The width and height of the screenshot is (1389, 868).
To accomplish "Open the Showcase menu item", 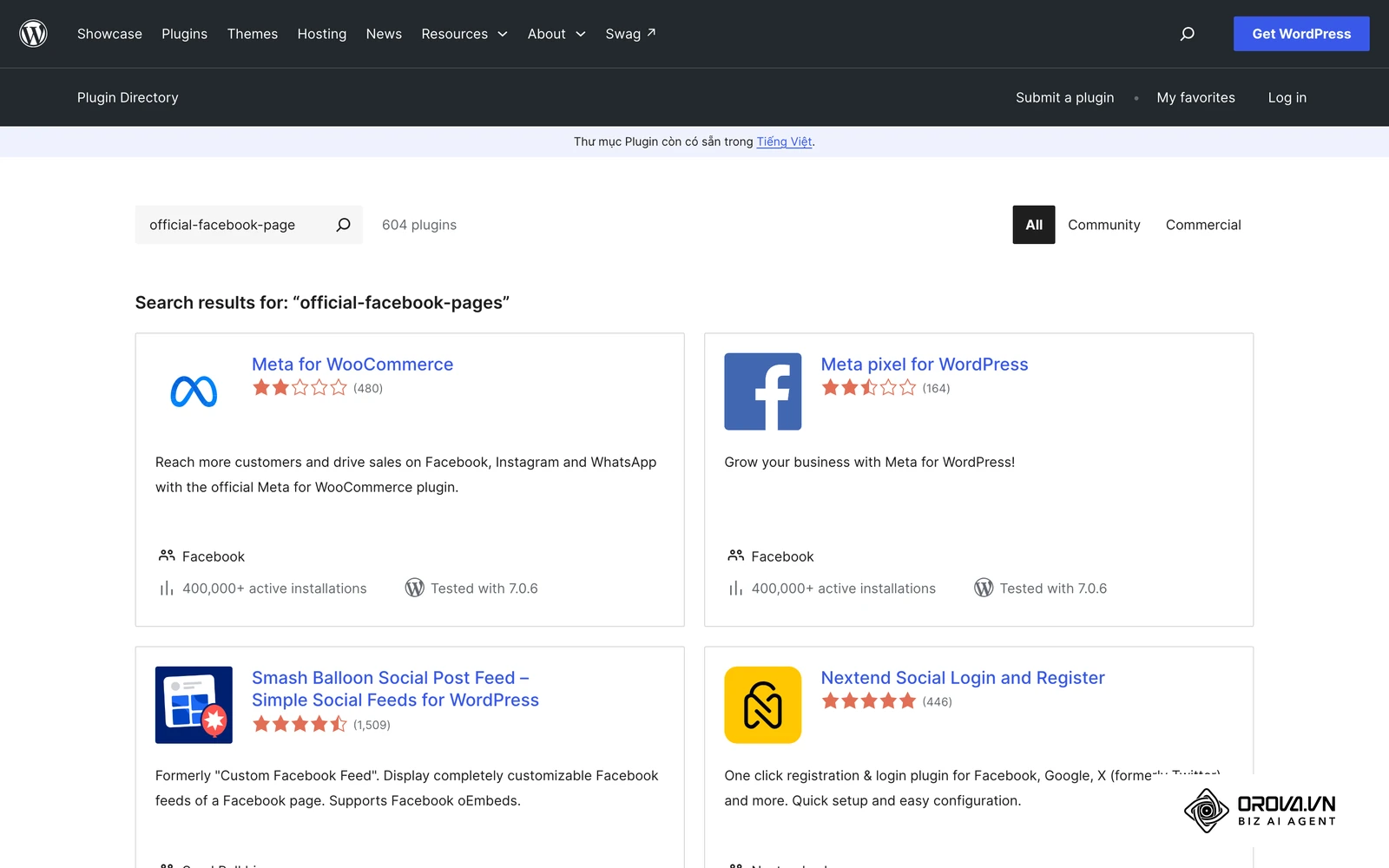I will tap(109, 34).
